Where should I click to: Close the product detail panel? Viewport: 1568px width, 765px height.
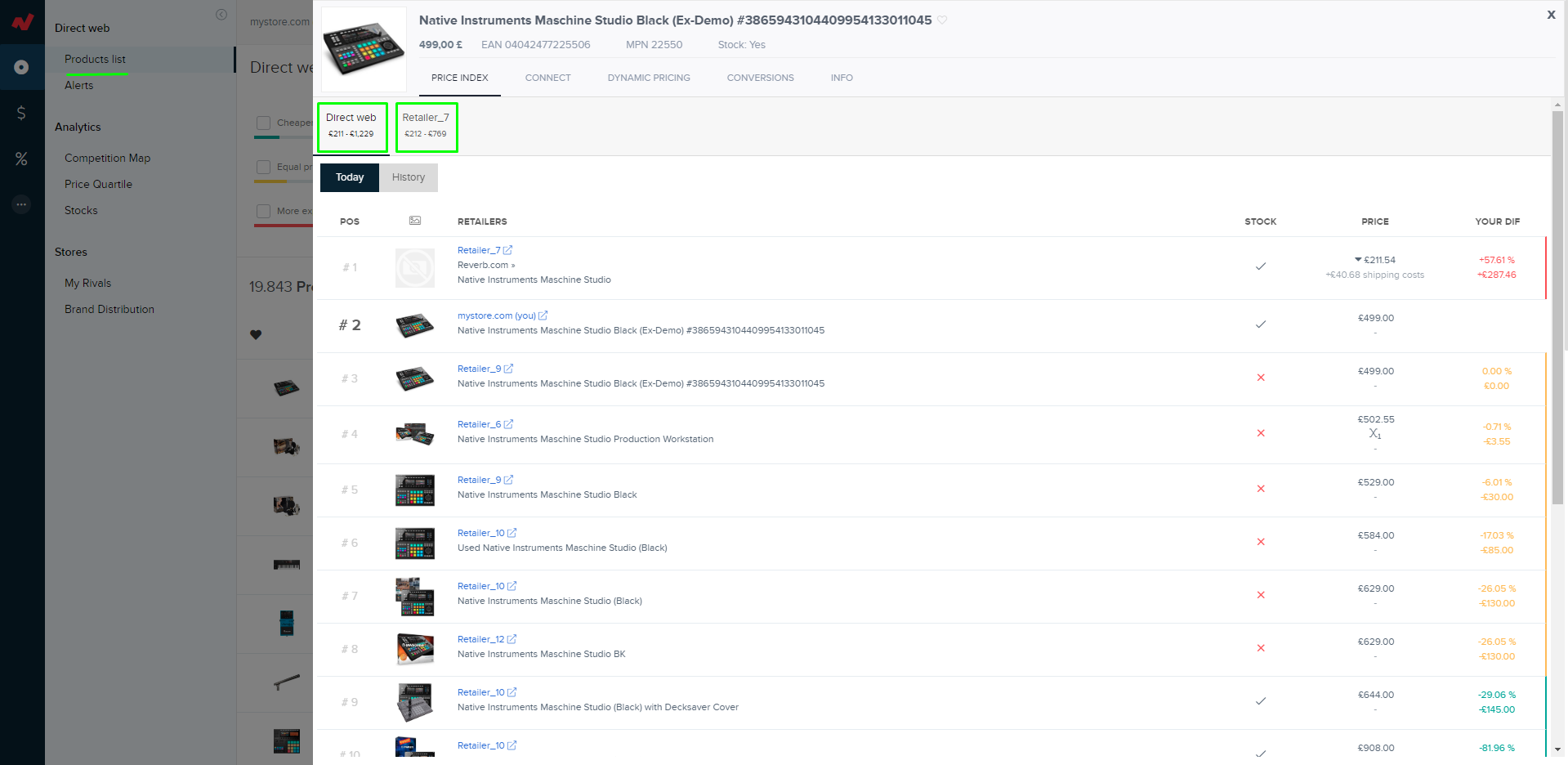(1551, 15)
